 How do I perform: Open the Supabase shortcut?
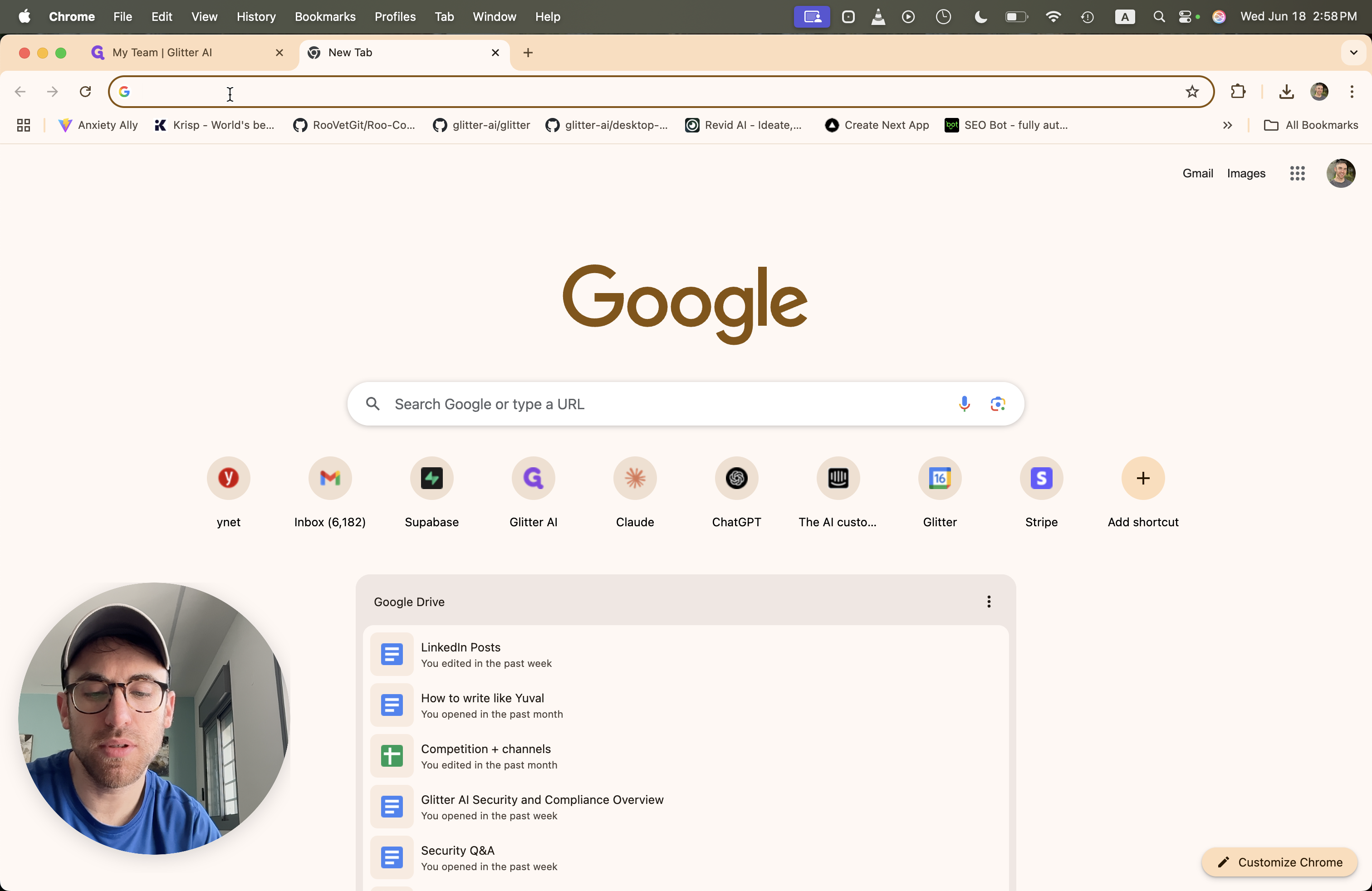(431, 478)
